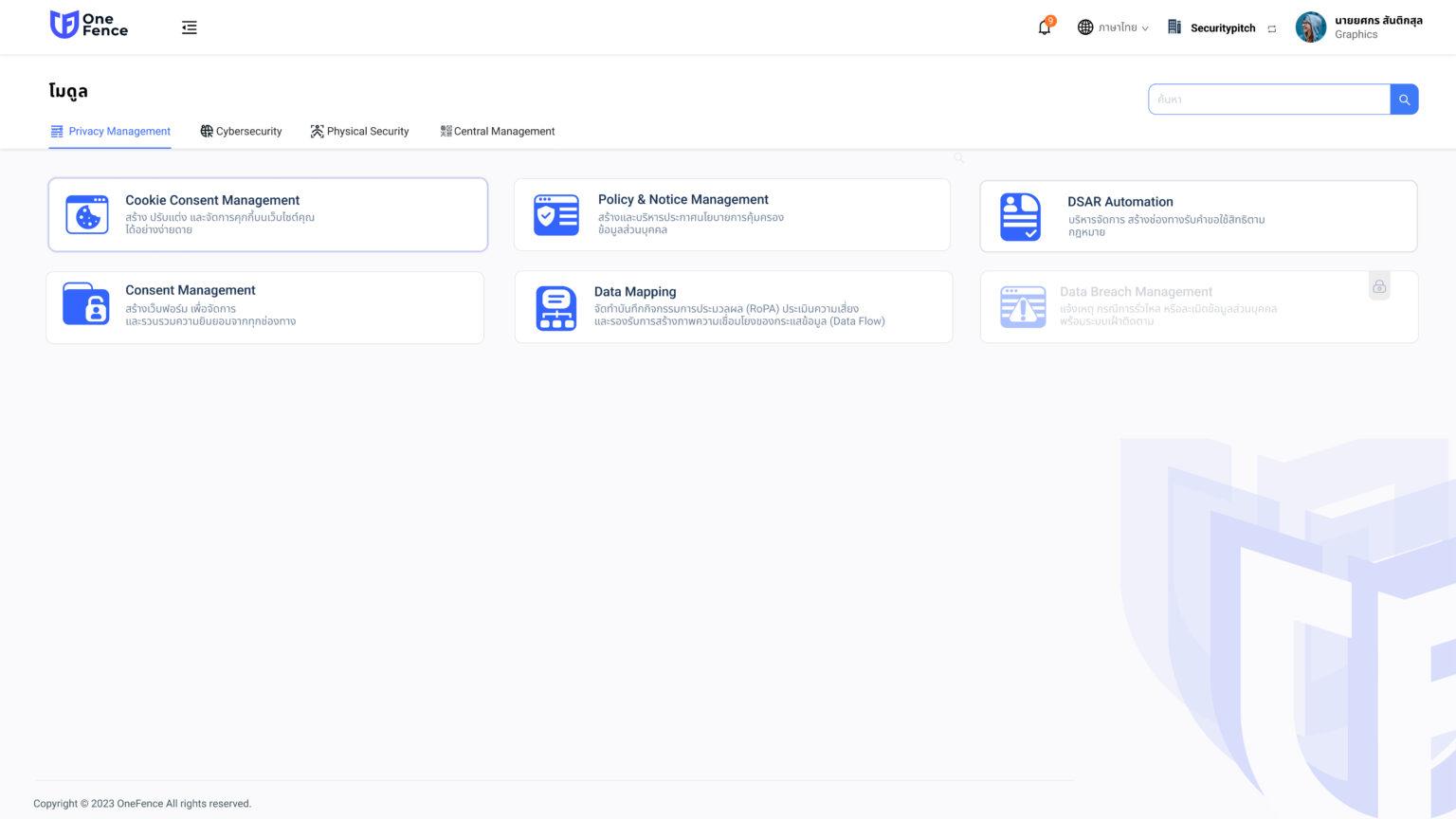The image size is (1456, 819).
Task: Open the user profile menu for Graphics user
Action: coord(1310,27)
